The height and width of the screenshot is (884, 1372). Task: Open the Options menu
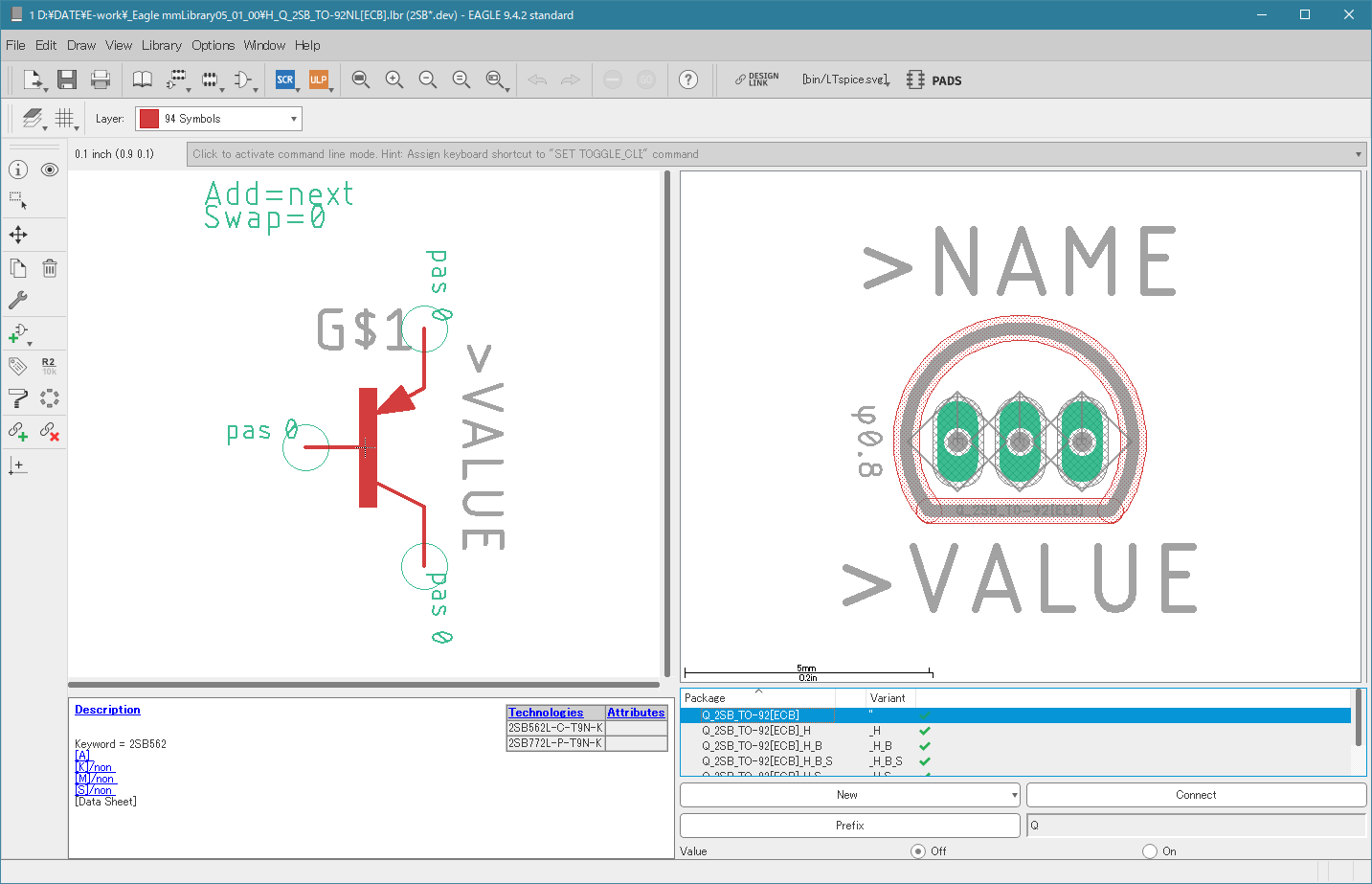click(x=213, y=45)
